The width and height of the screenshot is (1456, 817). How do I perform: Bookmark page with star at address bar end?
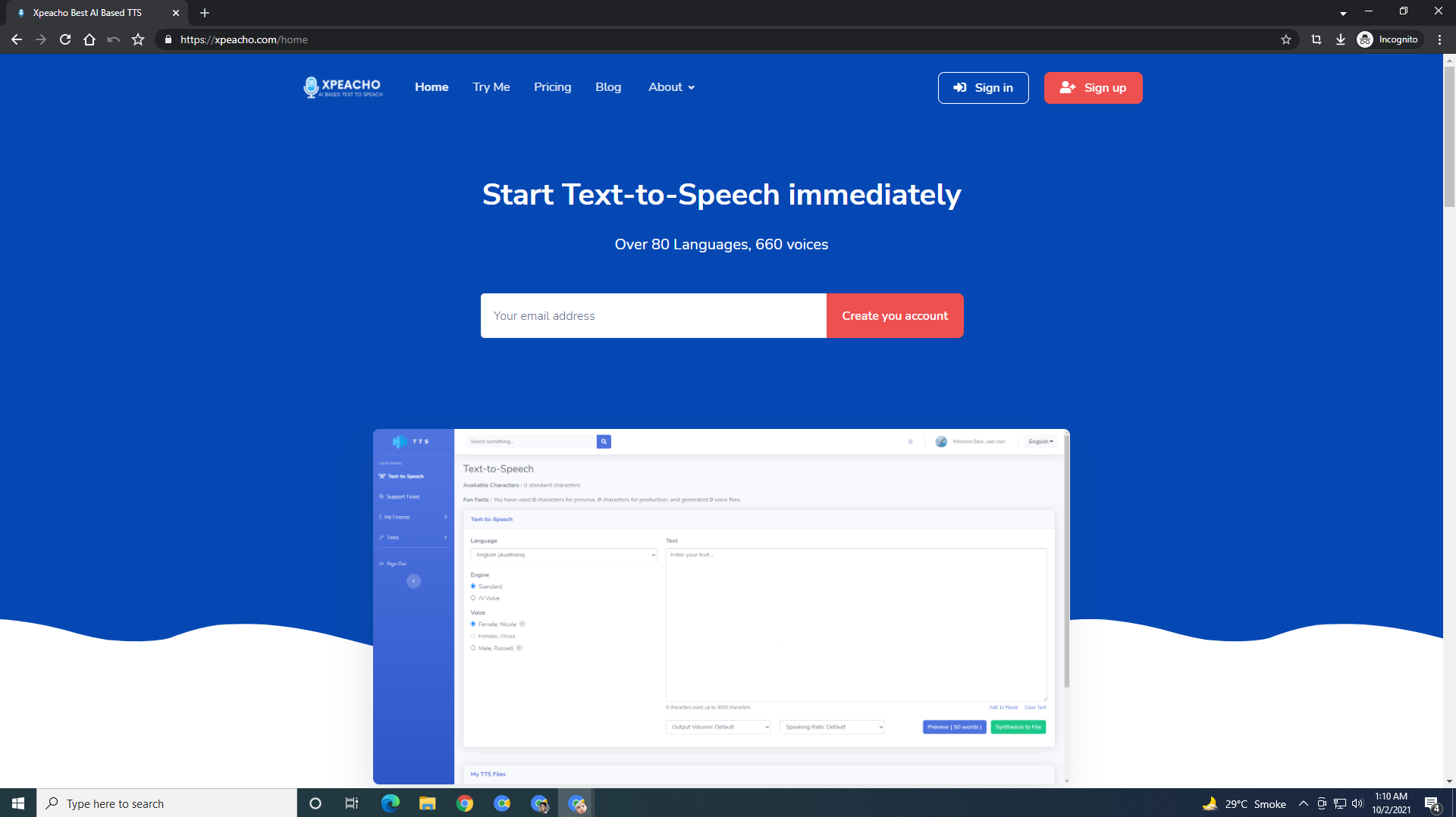pyautogui.click(x=1286, y=39)
